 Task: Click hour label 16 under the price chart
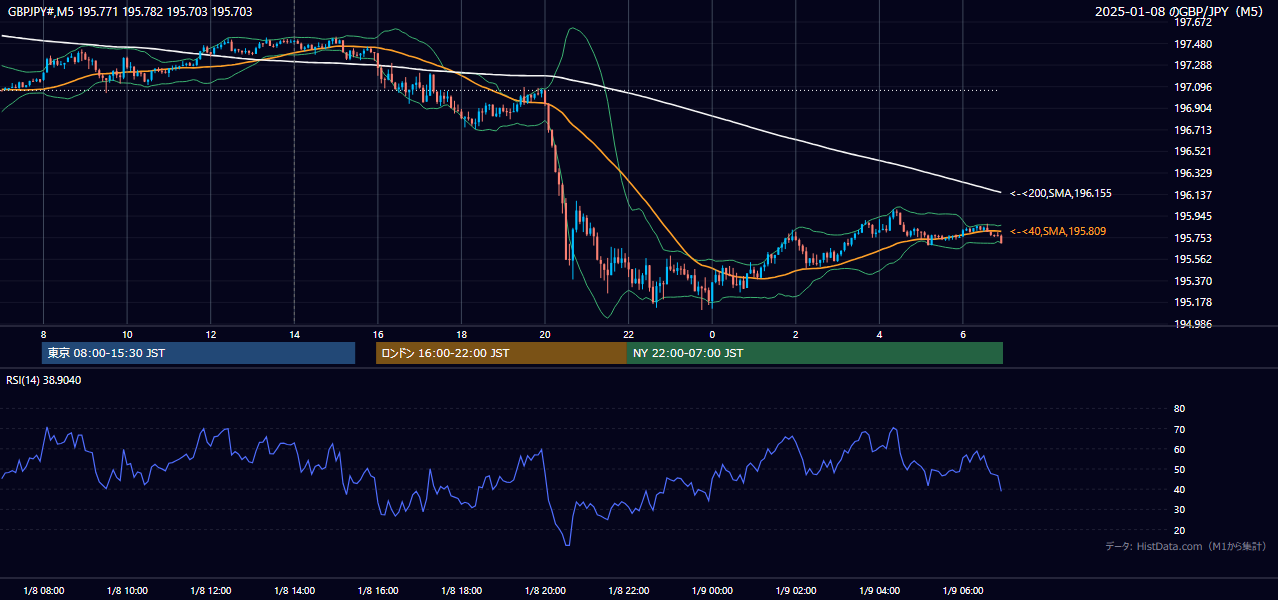(378, 334)
